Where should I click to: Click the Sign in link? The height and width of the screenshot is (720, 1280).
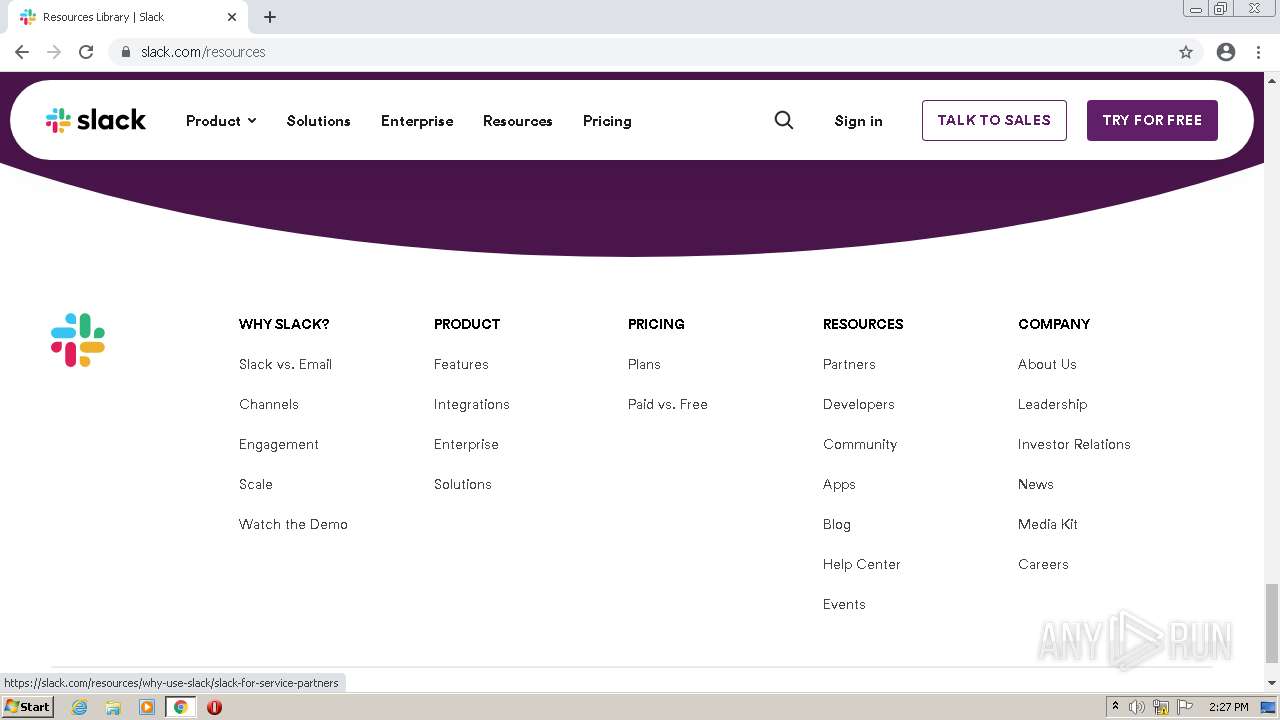pyautogui.click(x=859, y=121)
